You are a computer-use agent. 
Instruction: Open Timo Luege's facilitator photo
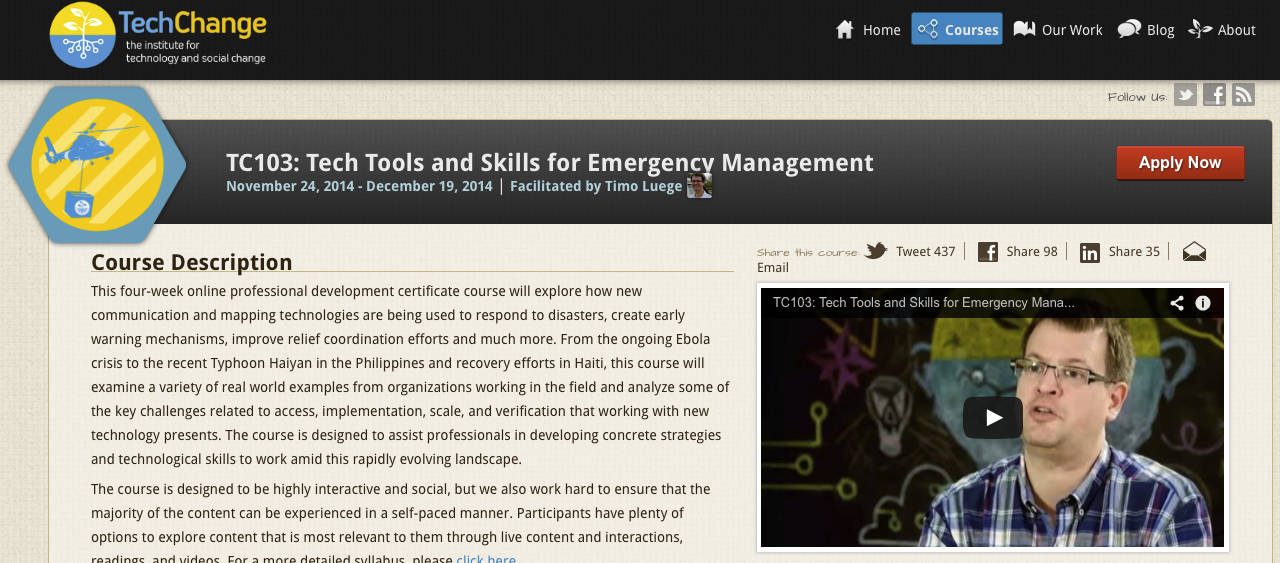click(699, 186)
